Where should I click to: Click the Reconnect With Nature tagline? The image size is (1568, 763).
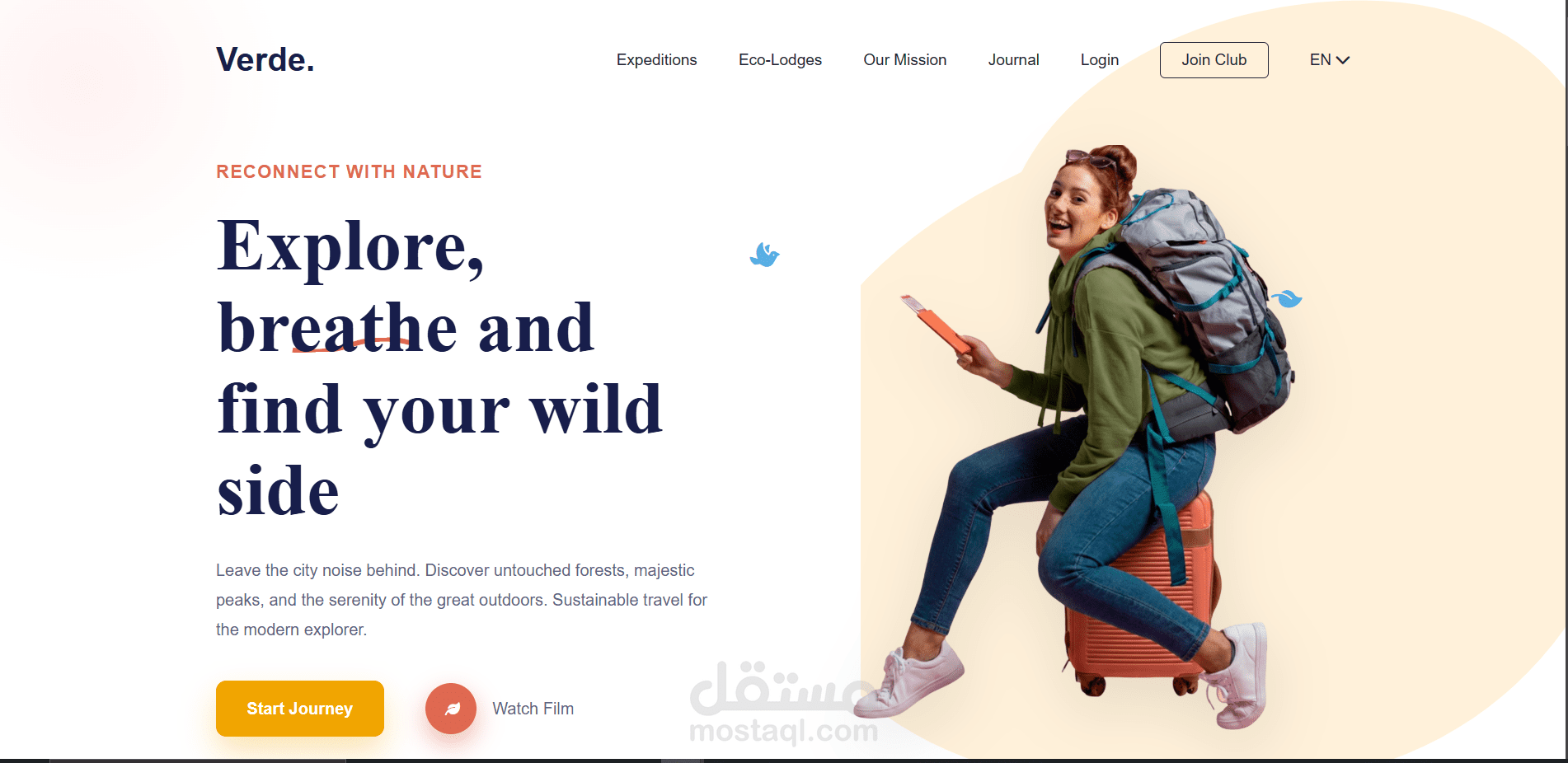(349, 171)
